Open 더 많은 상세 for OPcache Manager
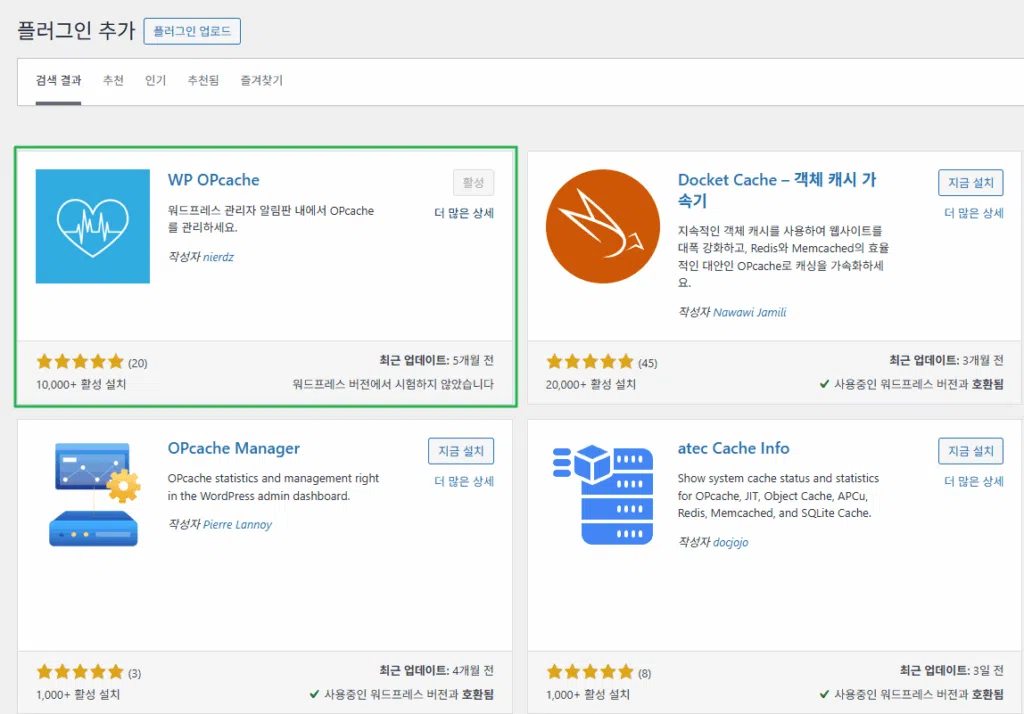Image resolution: width=1024 pixels, height=714 pixels. [464, 481]
